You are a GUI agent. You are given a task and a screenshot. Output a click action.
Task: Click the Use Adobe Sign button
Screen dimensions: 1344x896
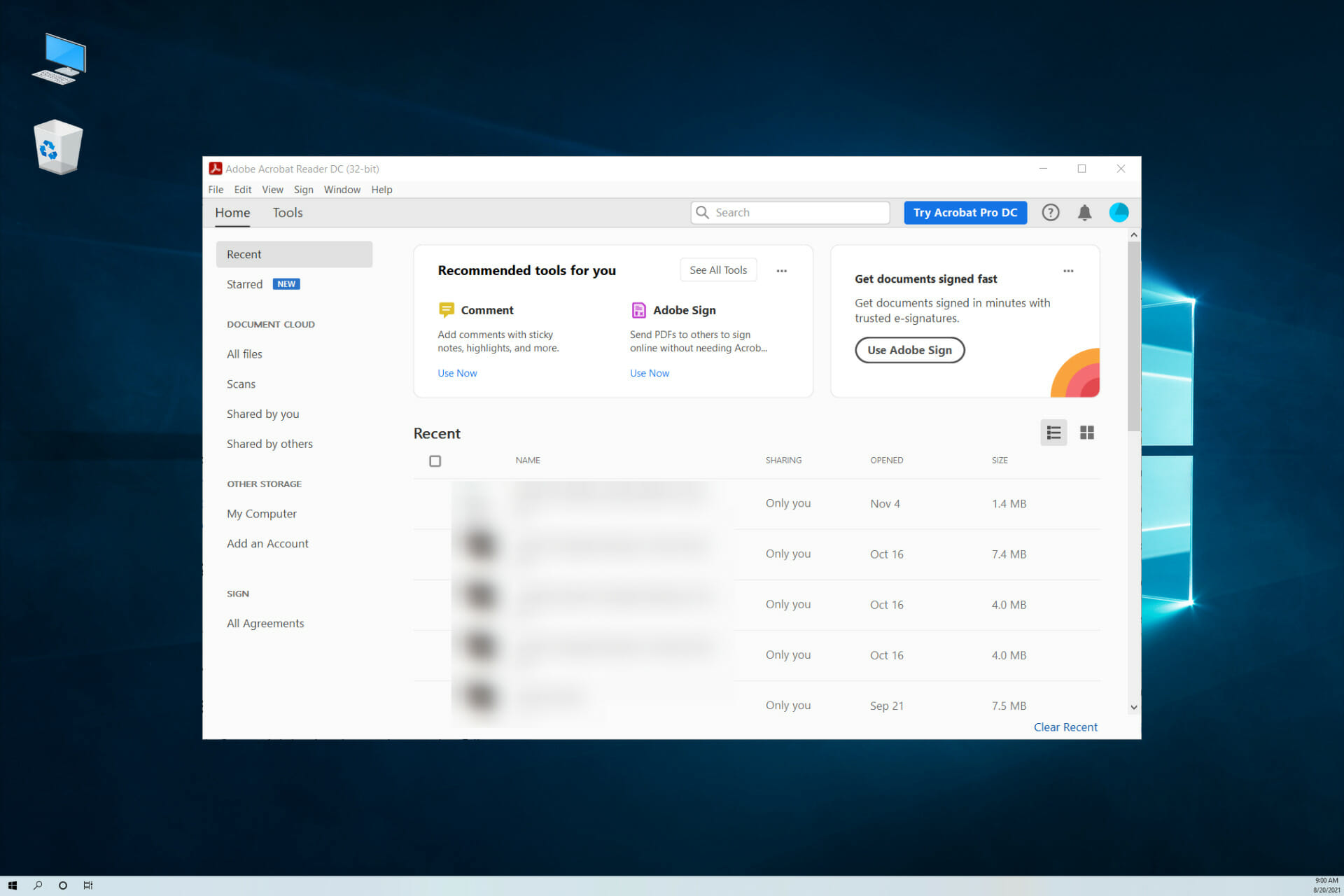click(x=908, y=350)
